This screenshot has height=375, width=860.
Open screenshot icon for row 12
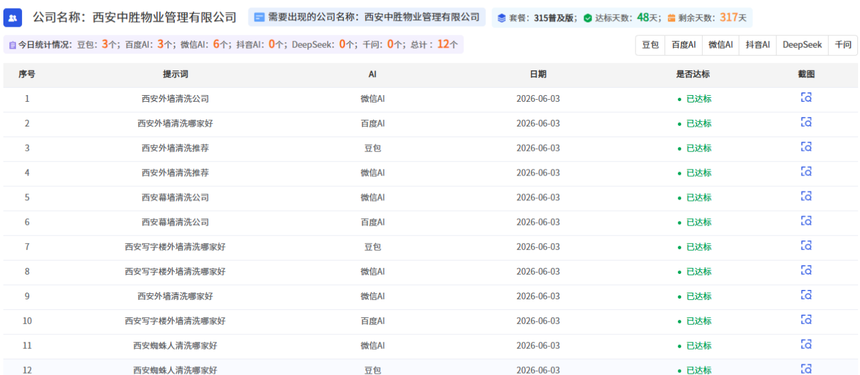806,368
